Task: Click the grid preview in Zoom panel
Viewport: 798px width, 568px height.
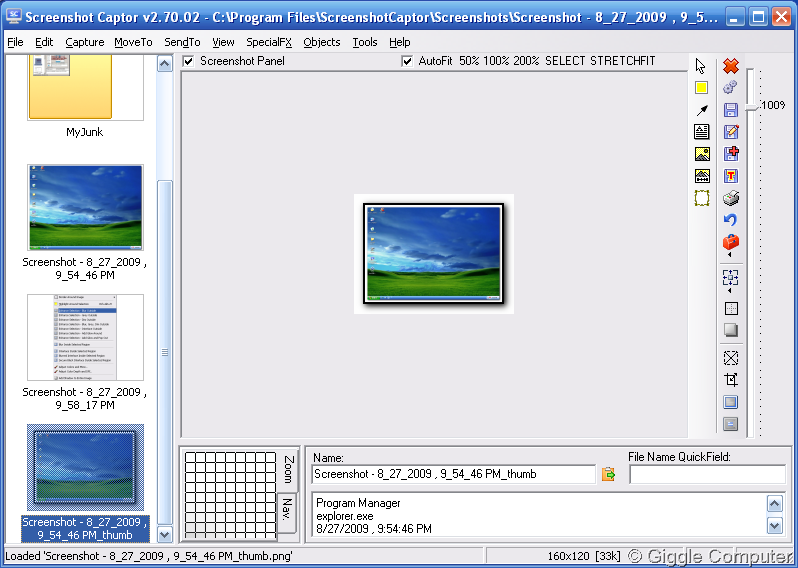Action: click(230, 495)
